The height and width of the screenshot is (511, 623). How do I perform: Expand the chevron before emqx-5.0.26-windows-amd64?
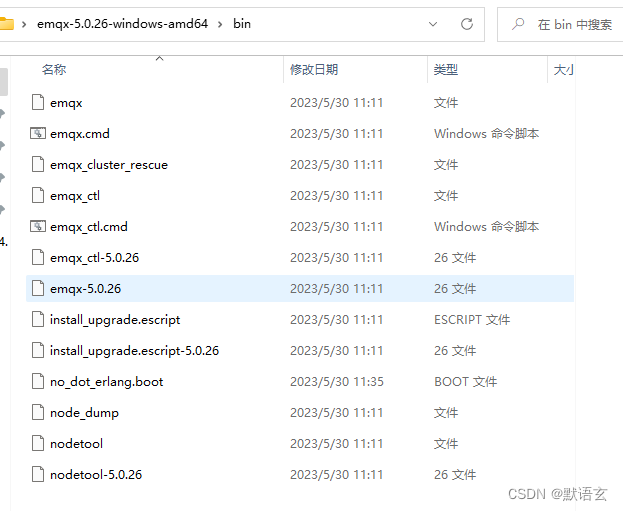24,24
